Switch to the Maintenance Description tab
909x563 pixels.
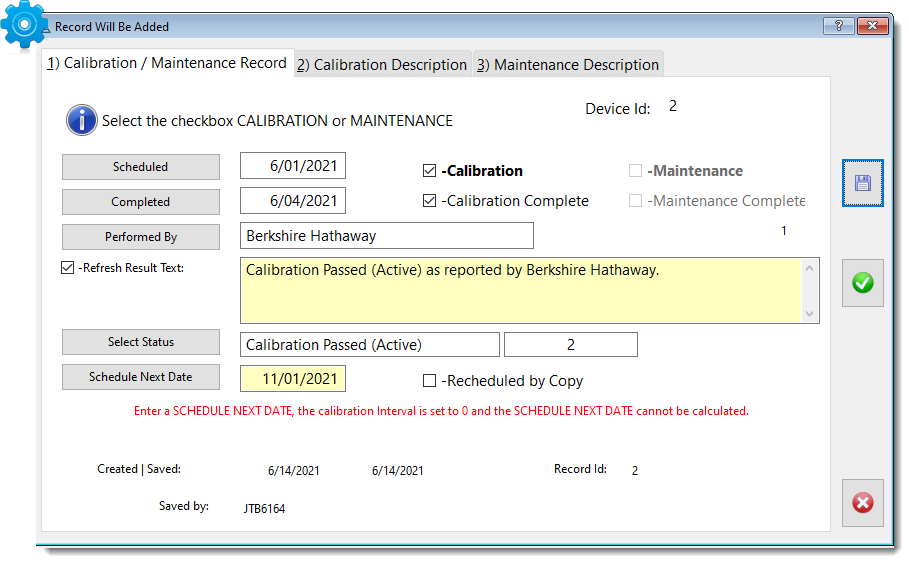pyautogui.click(x=568, y=64)
